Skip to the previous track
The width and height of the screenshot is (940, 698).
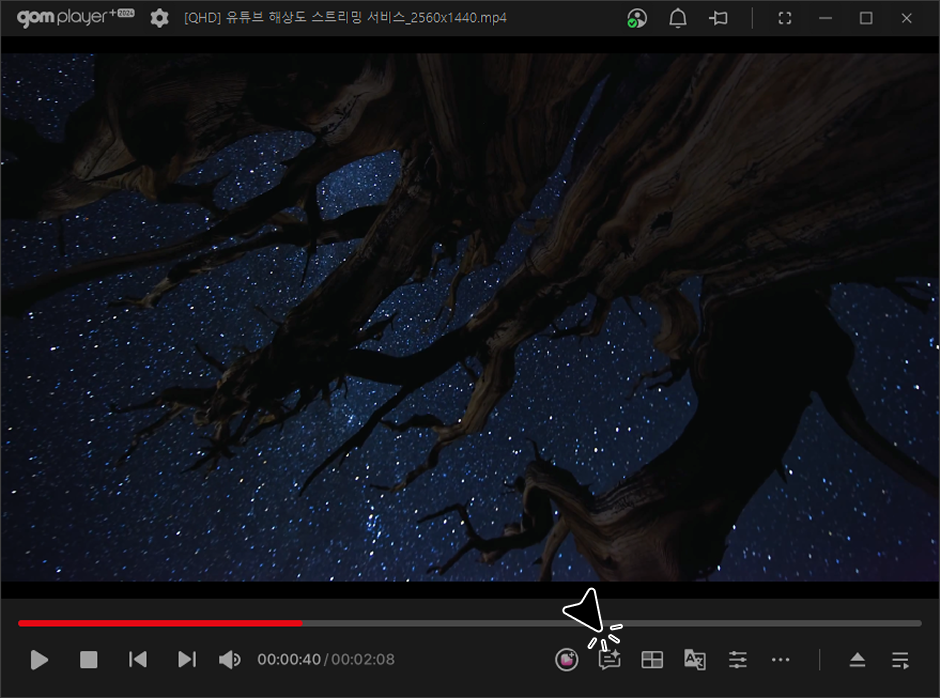(x=138, y=660)
